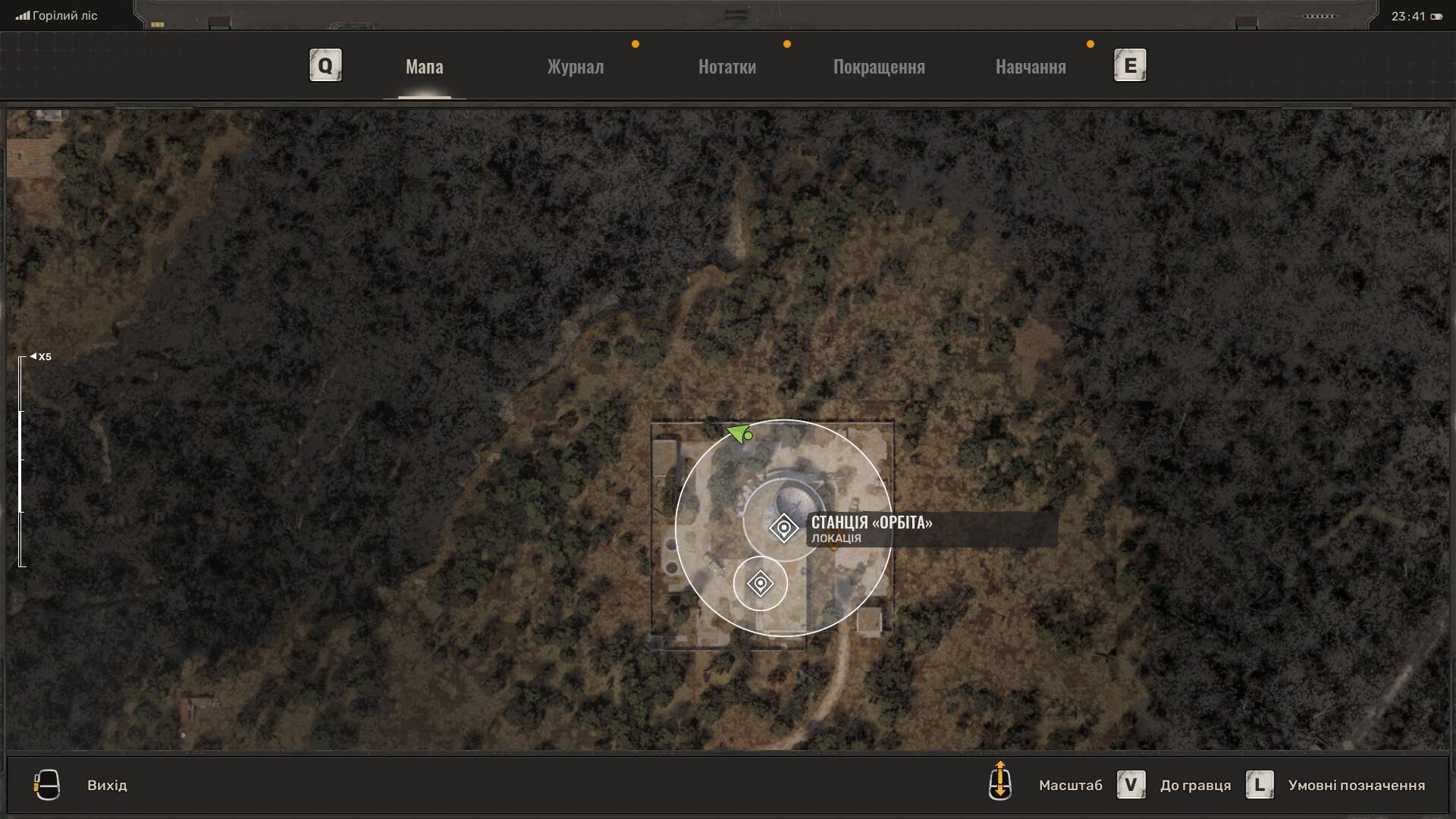Click the X5 zoom level indicator

pyautogui.click(x=41, y=356)
